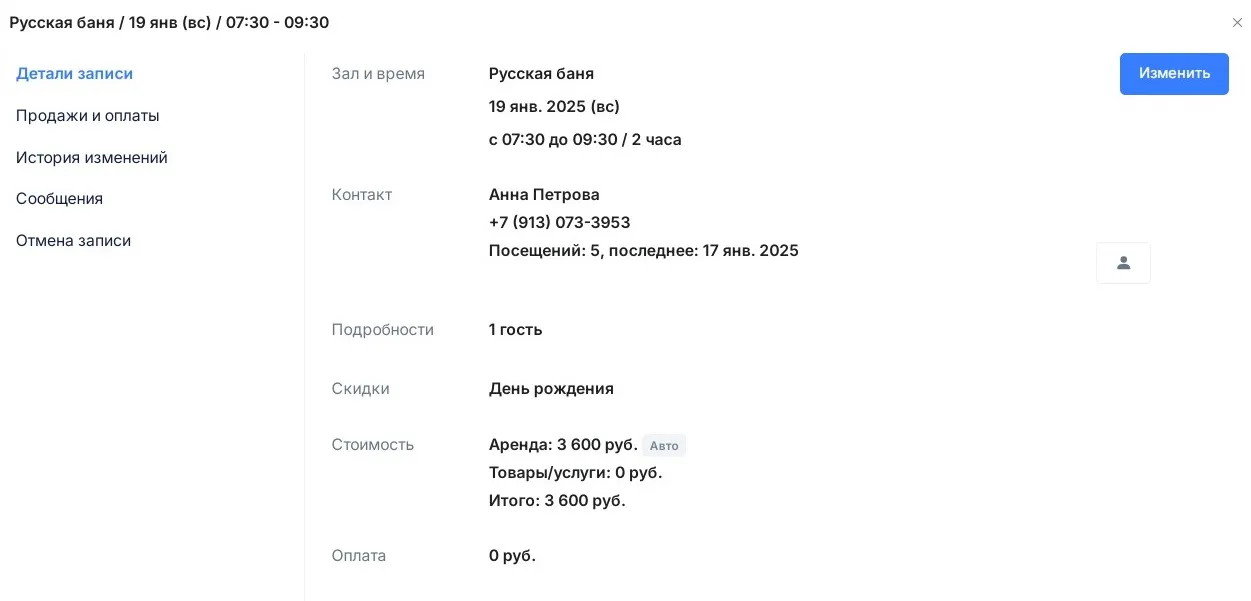
Task: Click the Оплата amount 0 руб.
Action: coord(511,555)
